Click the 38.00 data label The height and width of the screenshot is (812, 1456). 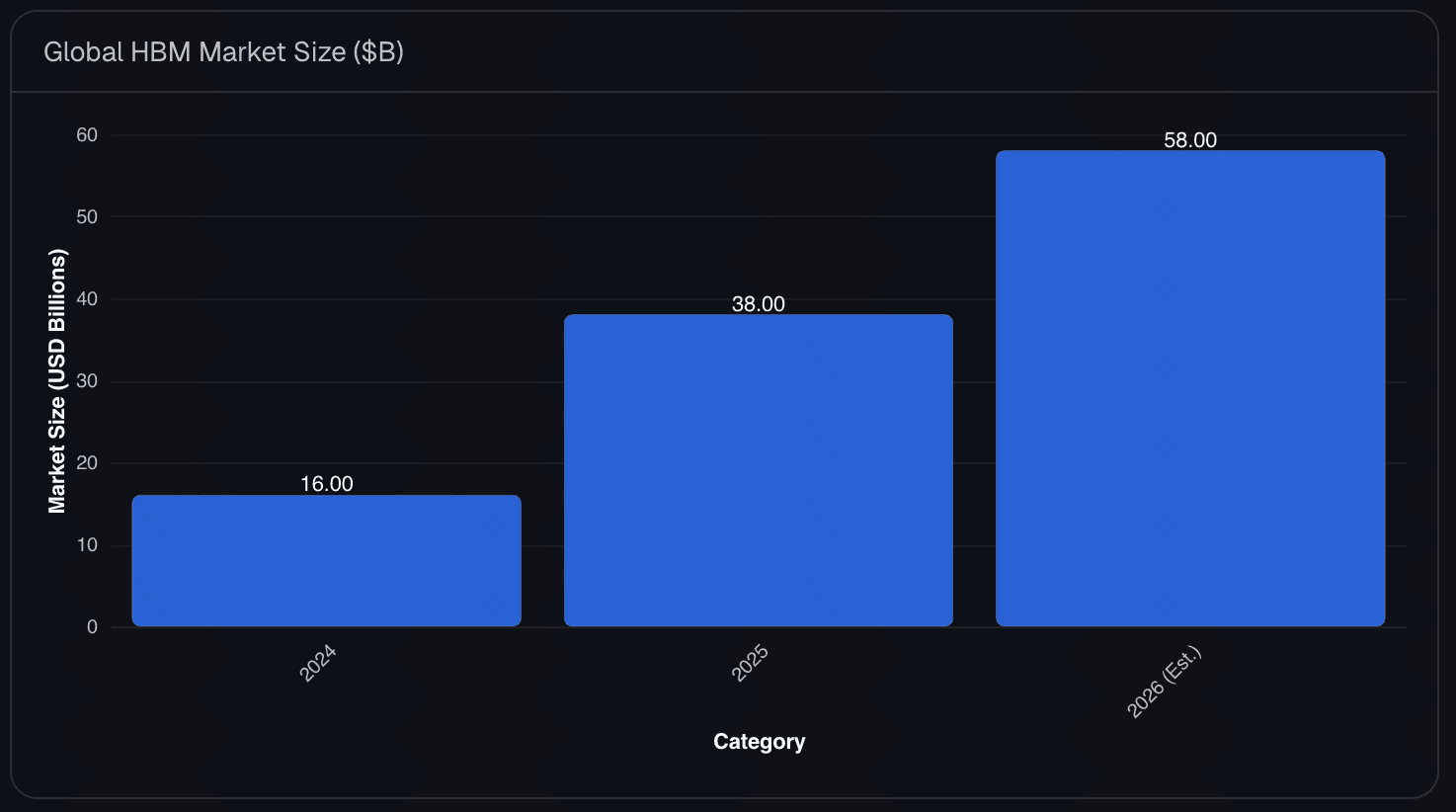click(759, 304)
